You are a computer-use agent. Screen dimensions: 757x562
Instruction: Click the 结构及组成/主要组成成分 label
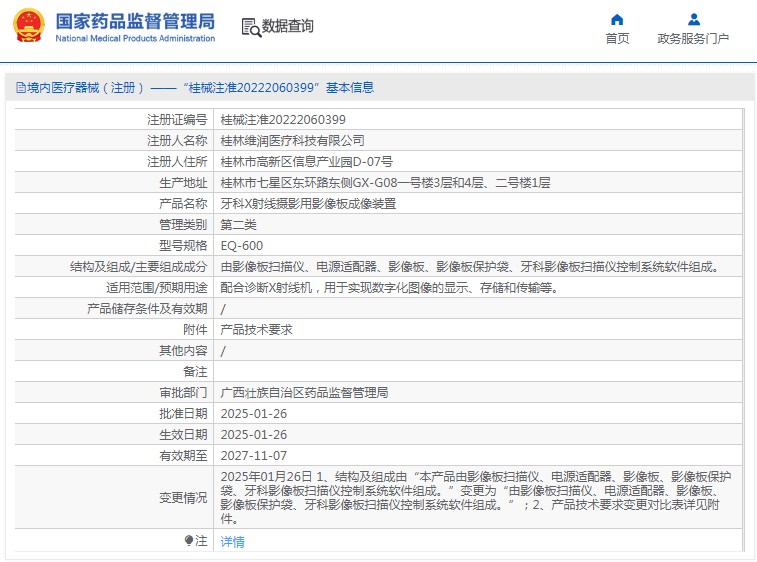pyautogui.click(x=139, y=267)
